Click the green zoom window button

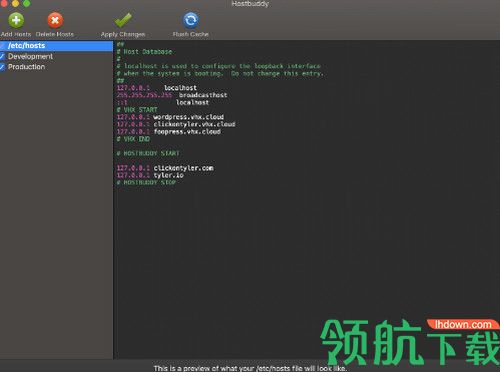pyautogui.click(x=27, y=3)
